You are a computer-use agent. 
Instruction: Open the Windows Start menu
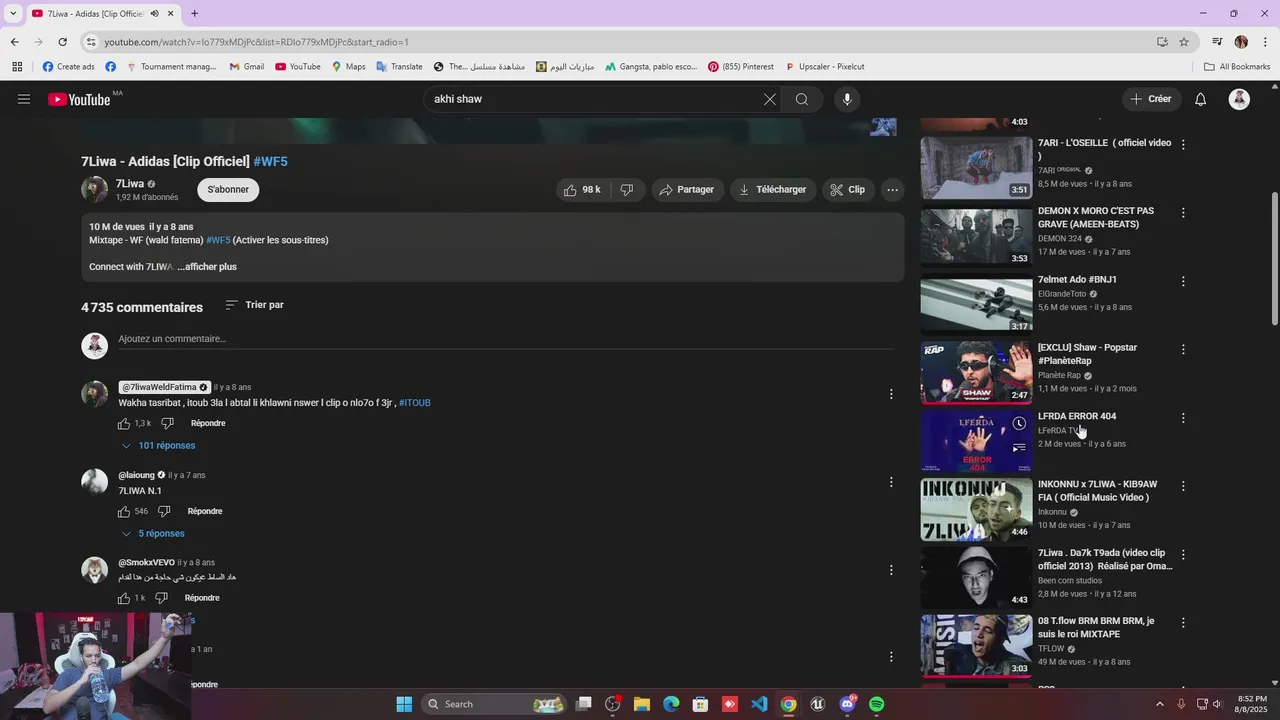404,704
